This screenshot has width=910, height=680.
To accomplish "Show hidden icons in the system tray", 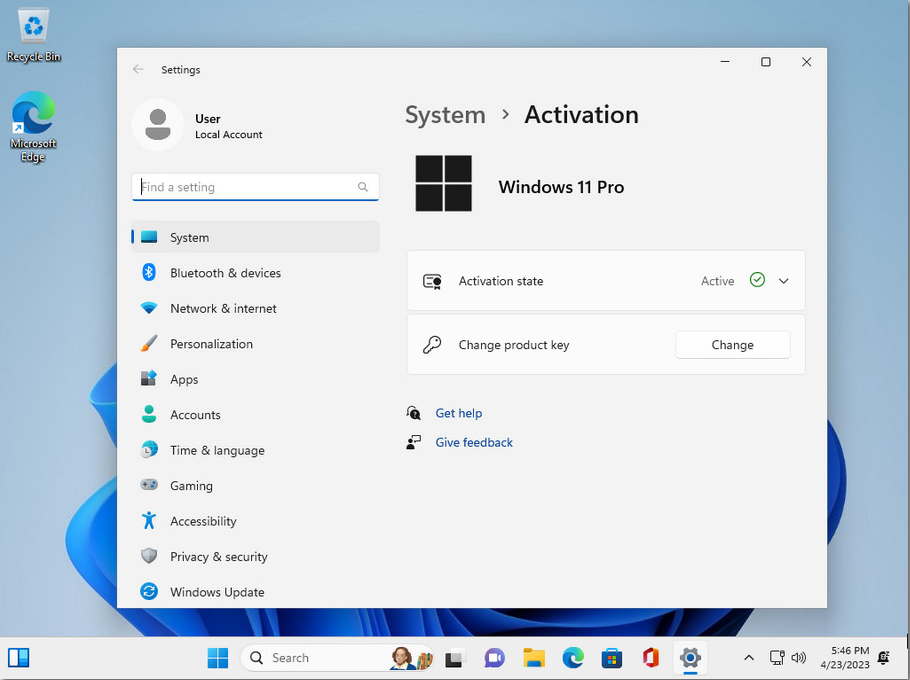I will click(x=749, y=658).
